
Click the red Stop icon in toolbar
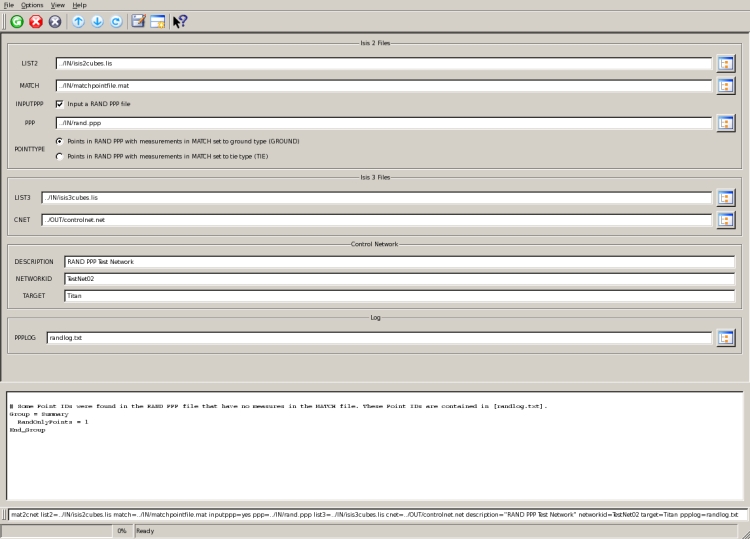[x=37, y=21]
